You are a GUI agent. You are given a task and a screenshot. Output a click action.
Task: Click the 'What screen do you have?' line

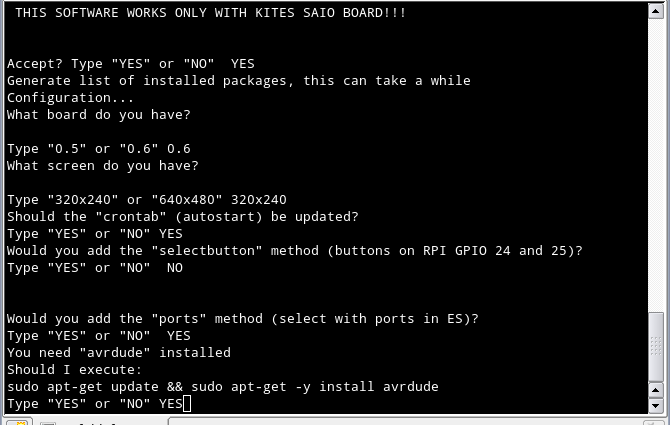click(103, 166)
